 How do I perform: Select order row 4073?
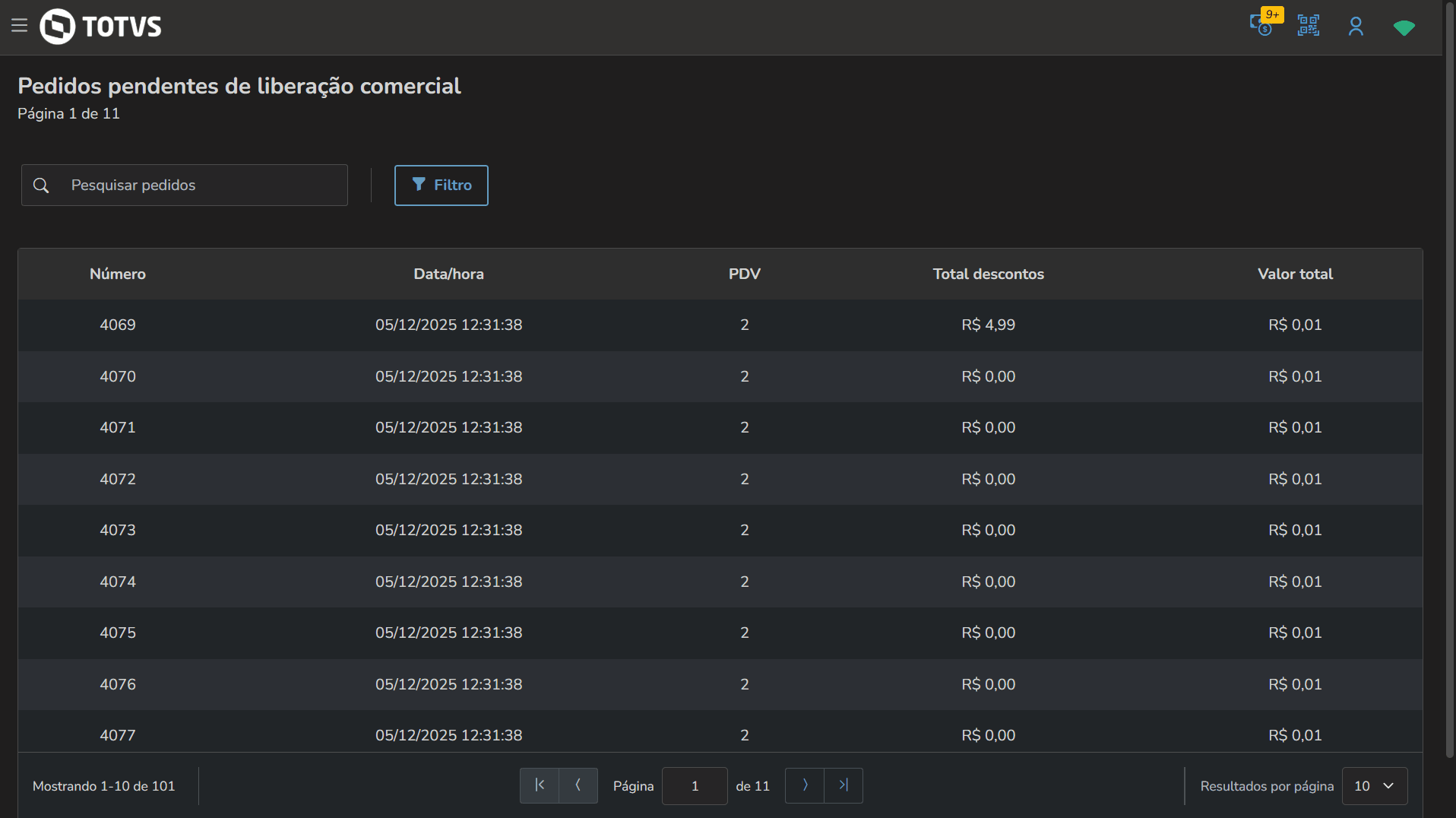pos(118,531)
